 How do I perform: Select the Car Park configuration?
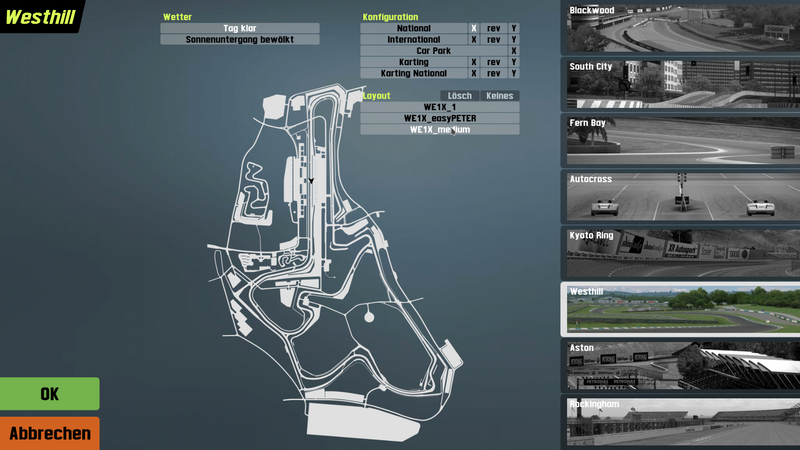click(x=435, y=51)
